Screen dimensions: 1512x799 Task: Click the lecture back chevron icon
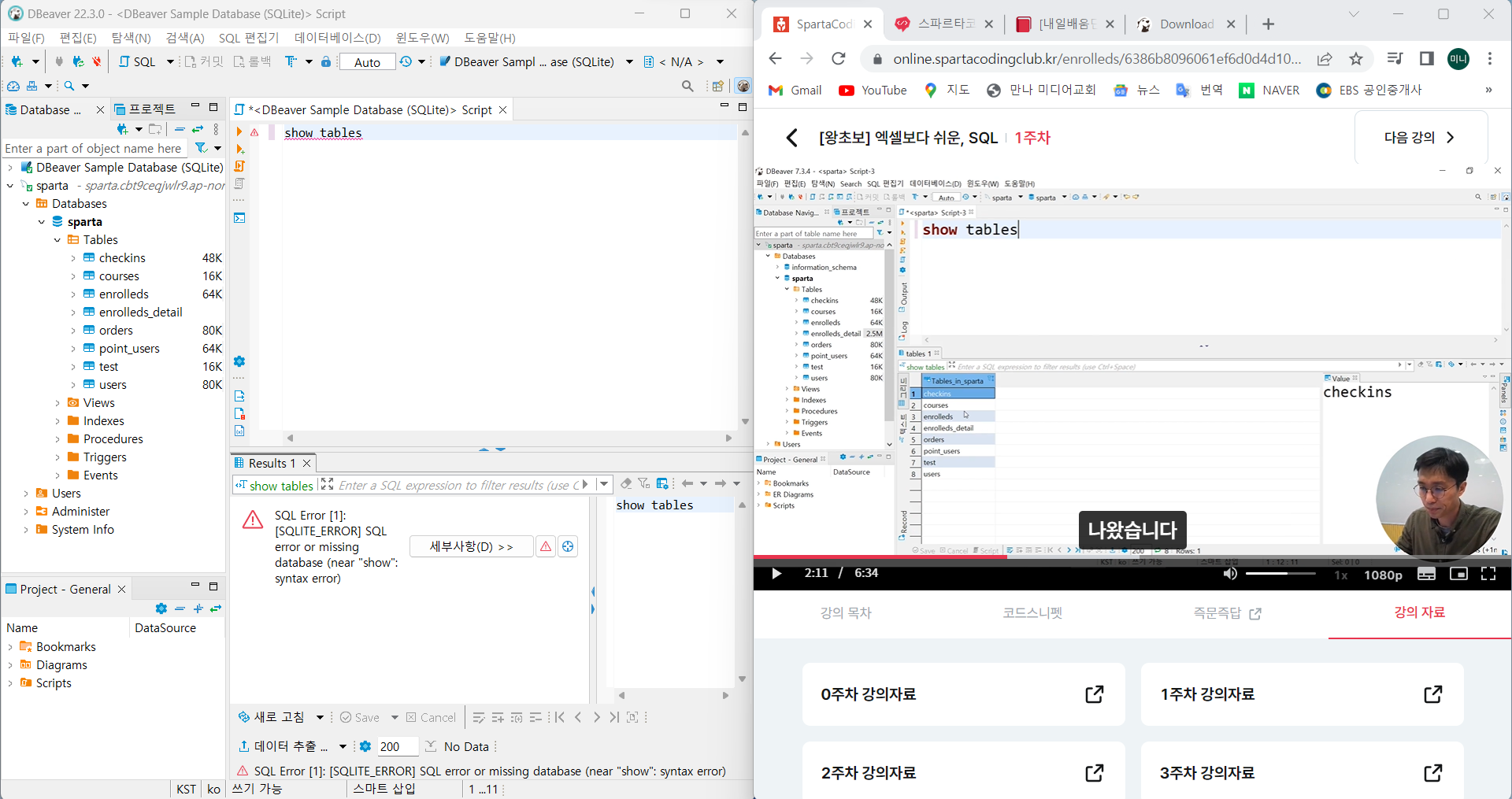(x=792, y=138)
